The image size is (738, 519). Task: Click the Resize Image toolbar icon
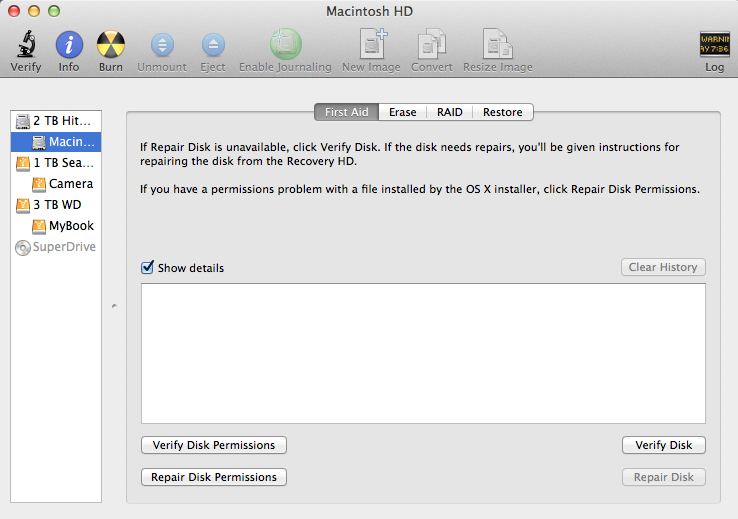click(497, 44)
